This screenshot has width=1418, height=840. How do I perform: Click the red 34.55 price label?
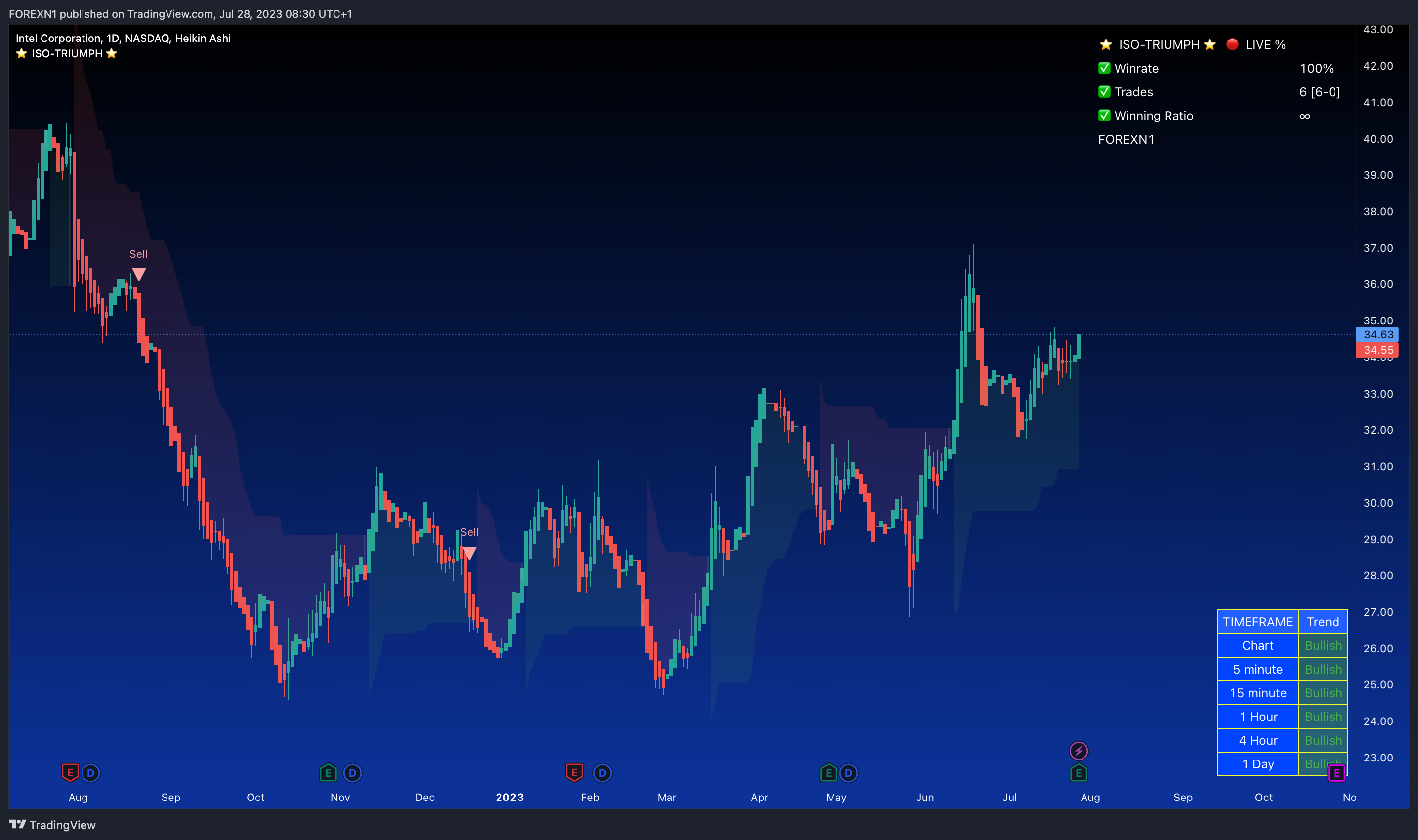pyautogui.click(x=1377, y=350)
